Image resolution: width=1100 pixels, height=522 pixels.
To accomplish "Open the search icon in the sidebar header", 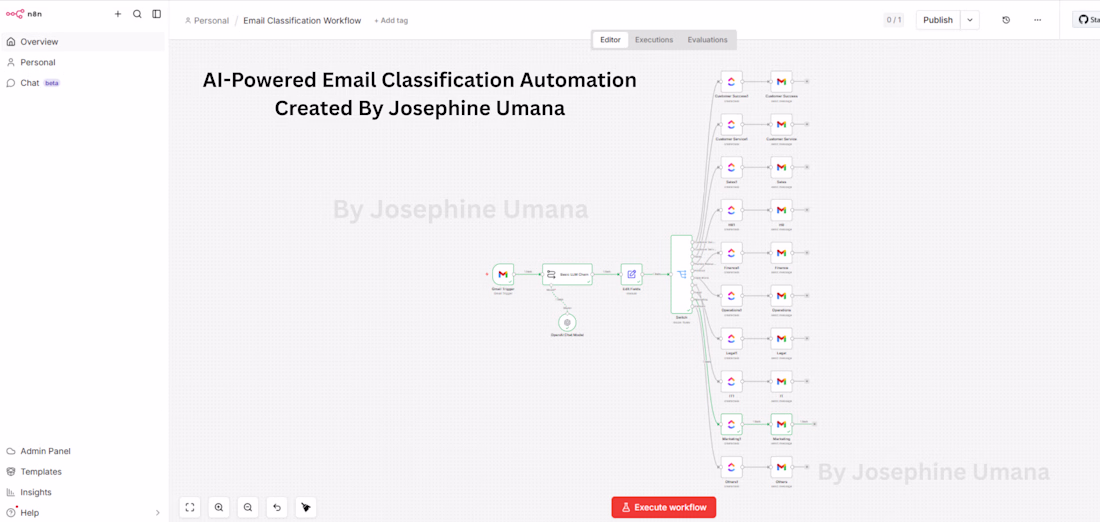I will coord(137,14).
